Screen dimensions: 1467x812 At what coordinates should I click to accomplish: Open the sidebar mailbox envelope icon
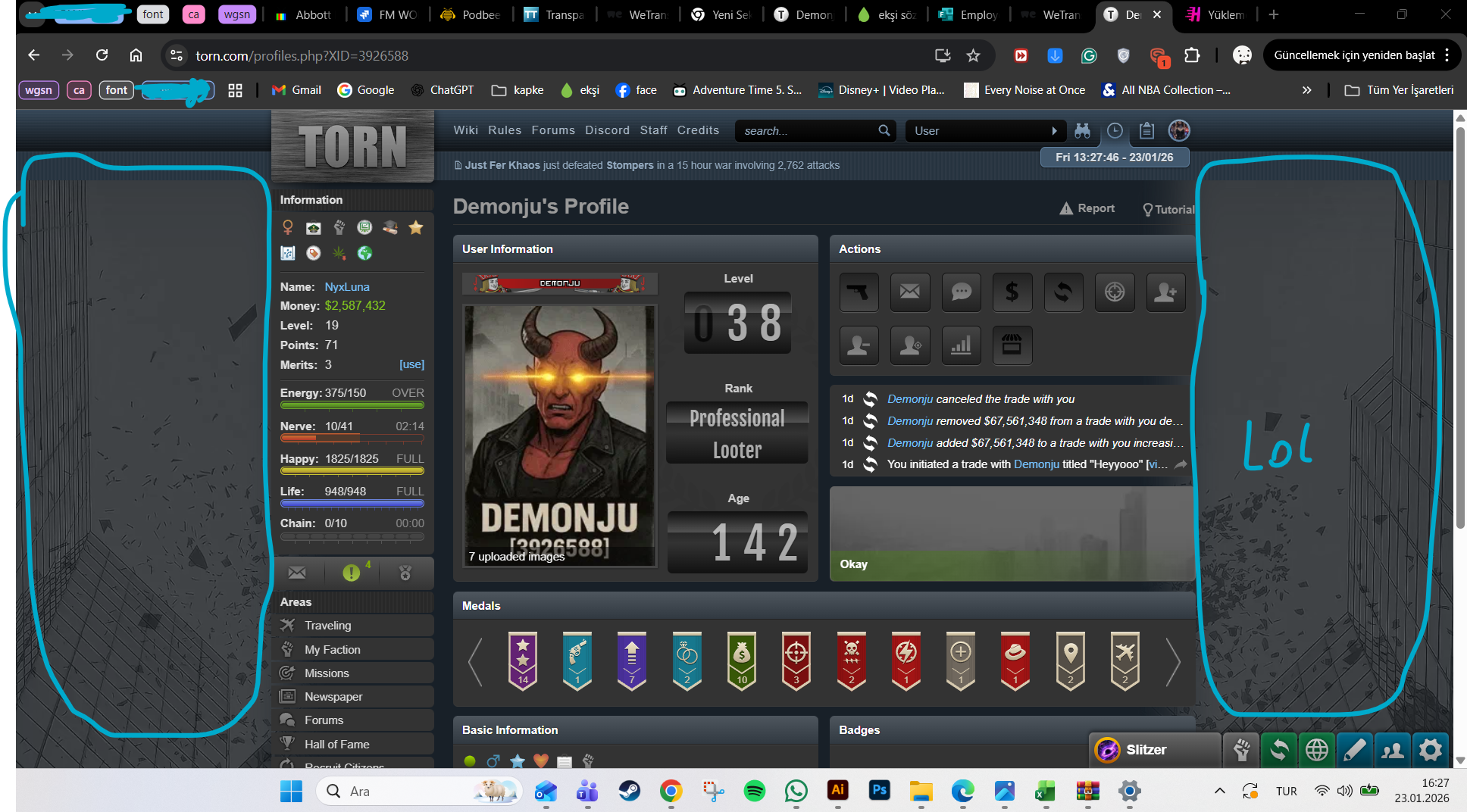297,573
